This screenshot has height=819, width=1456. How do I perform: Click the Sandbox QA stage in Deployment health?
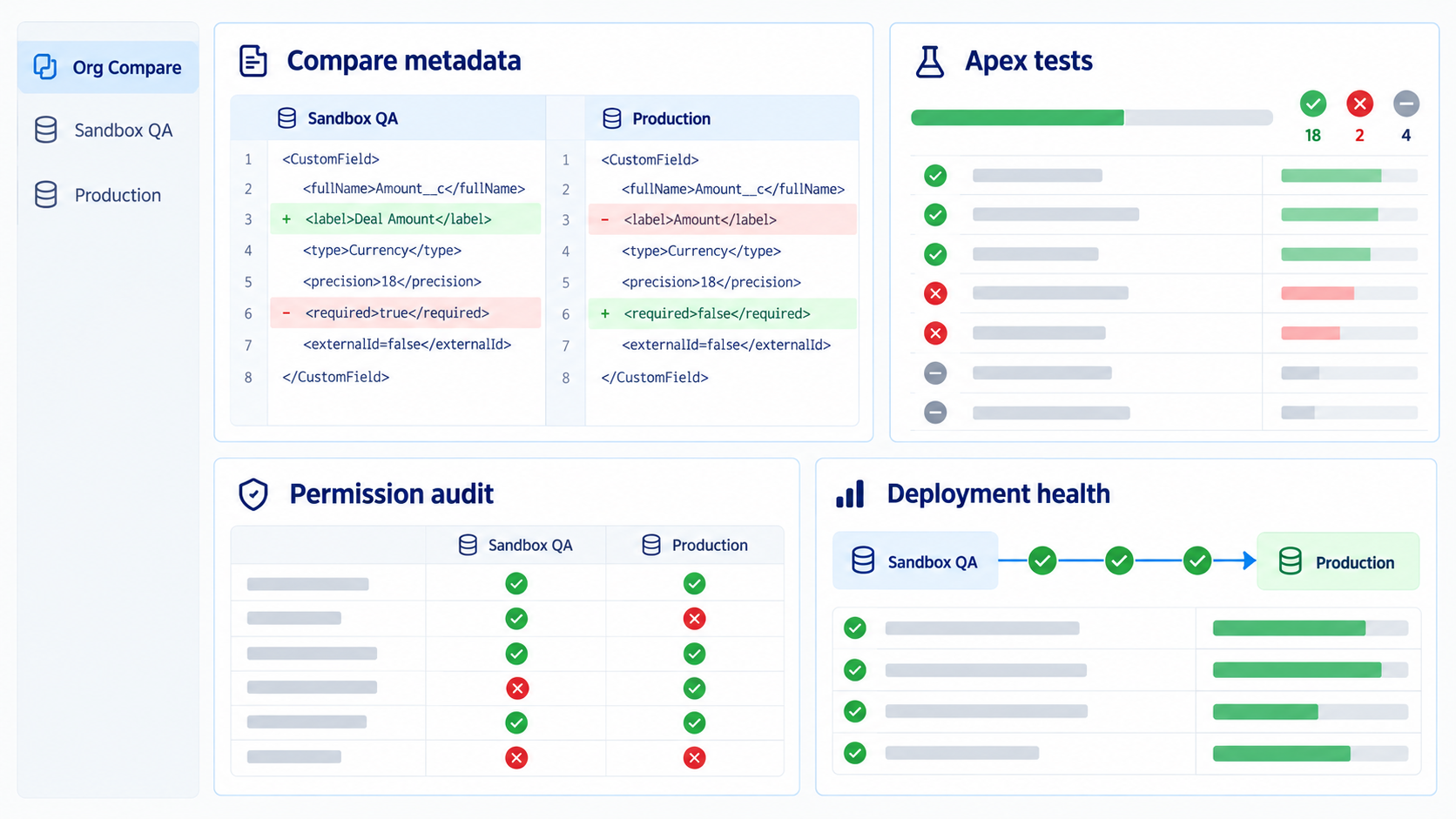[915, 561]
